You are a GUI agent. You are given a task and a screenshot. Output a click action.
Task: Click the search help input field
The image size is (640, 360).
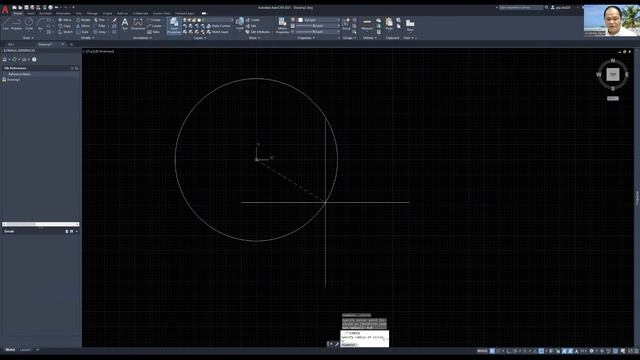pyautogui.click(x=521, y=7)
